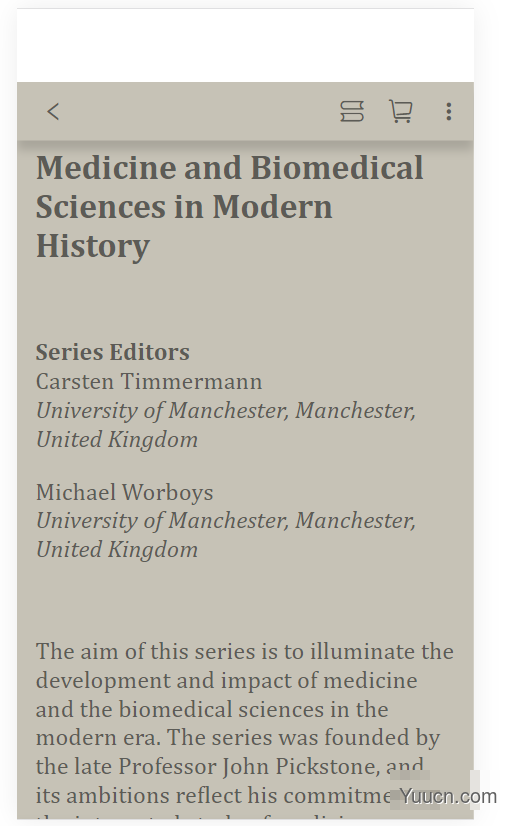
Task: Open the three-dot overflow menu
Action: [448, 112]
